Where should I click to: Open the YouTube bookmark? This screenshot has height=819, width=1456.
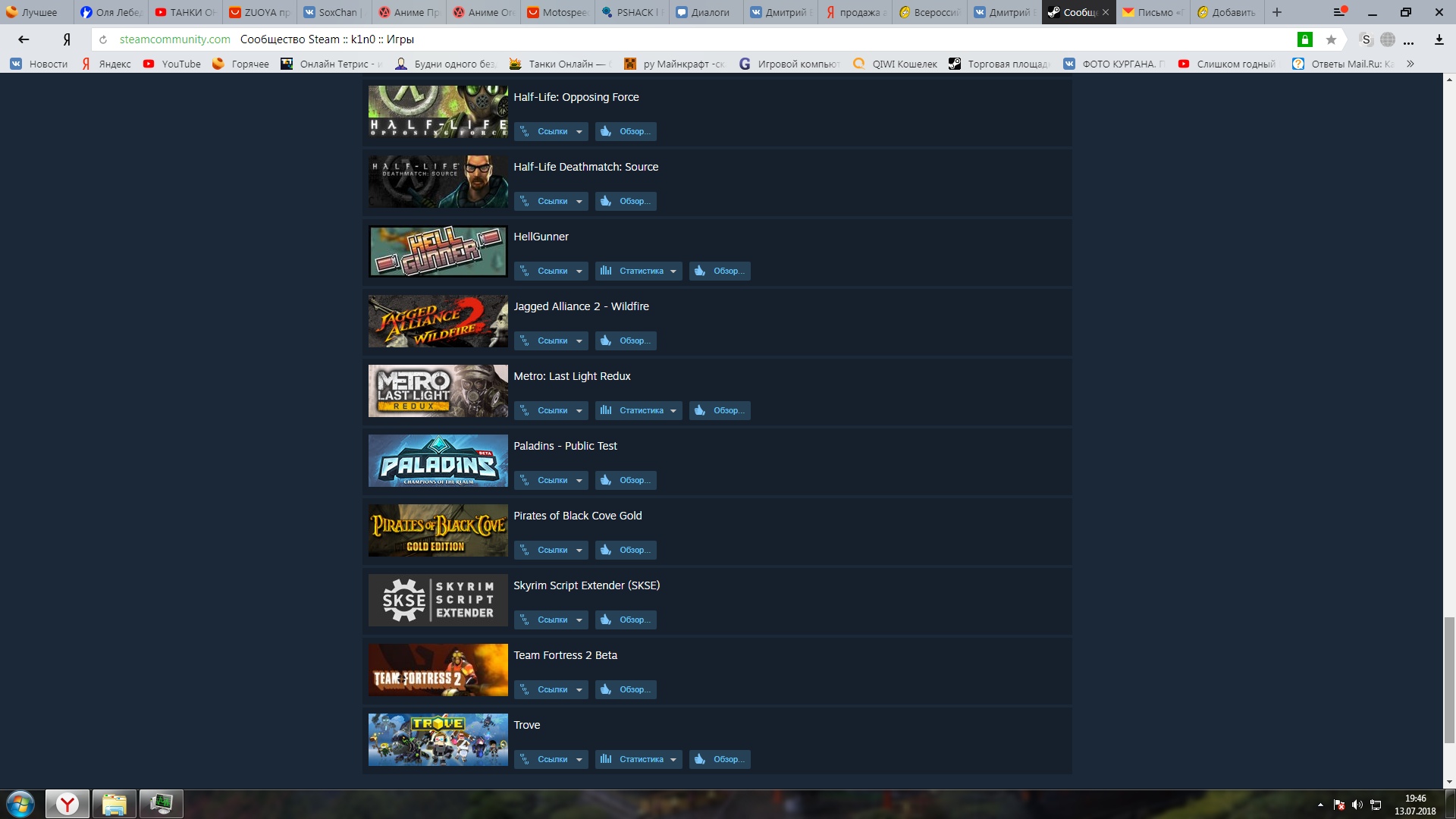coord(172,64)
